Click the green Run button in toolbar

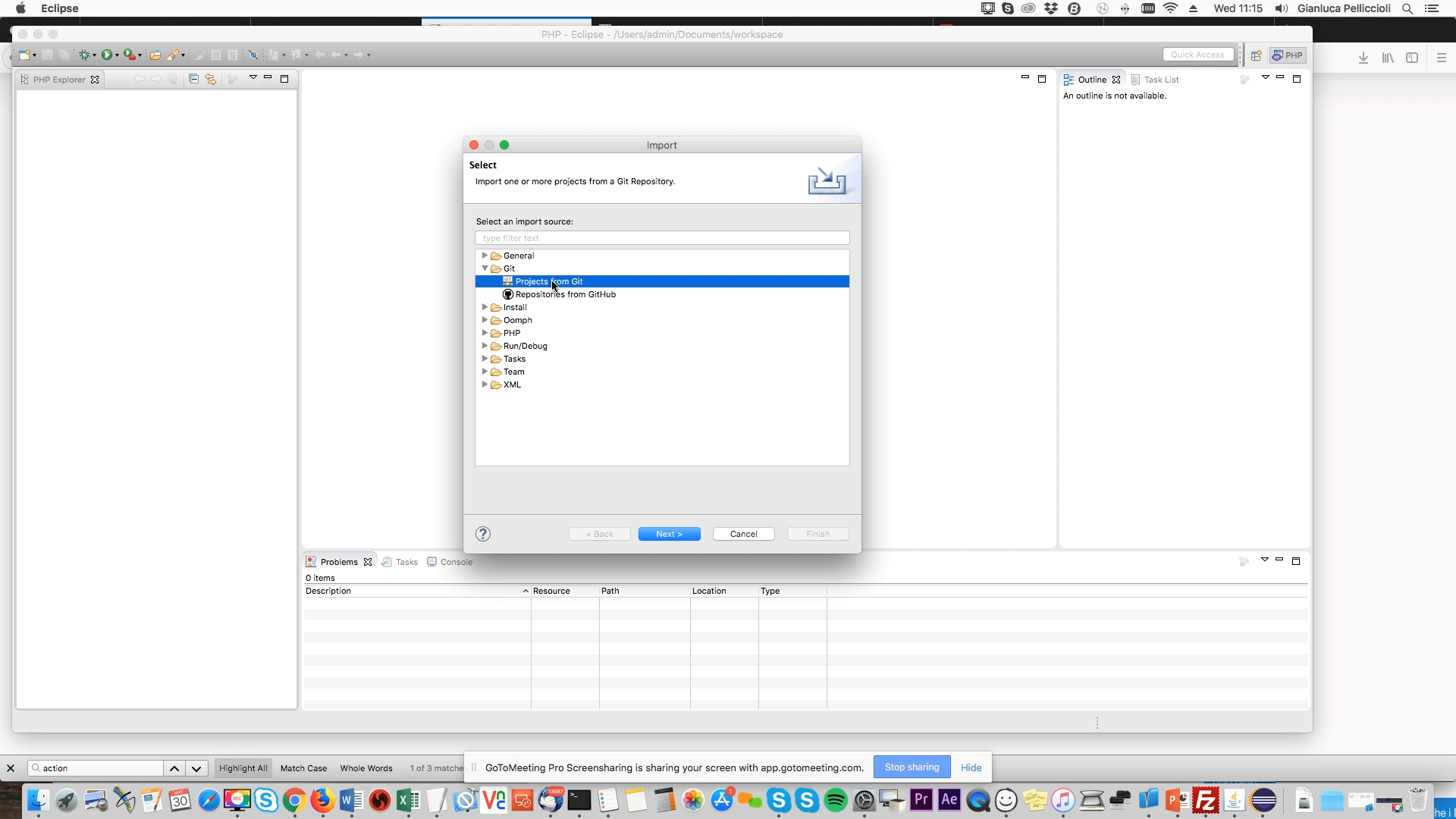click(x=107, y=55)
